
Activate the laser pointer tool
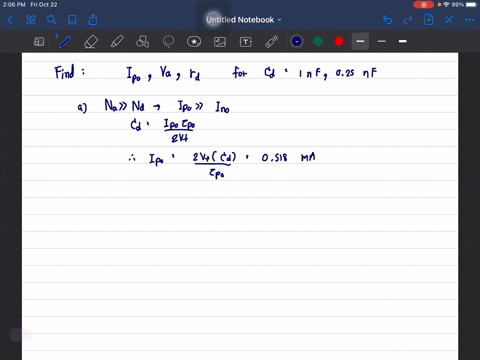pos(272,42)
